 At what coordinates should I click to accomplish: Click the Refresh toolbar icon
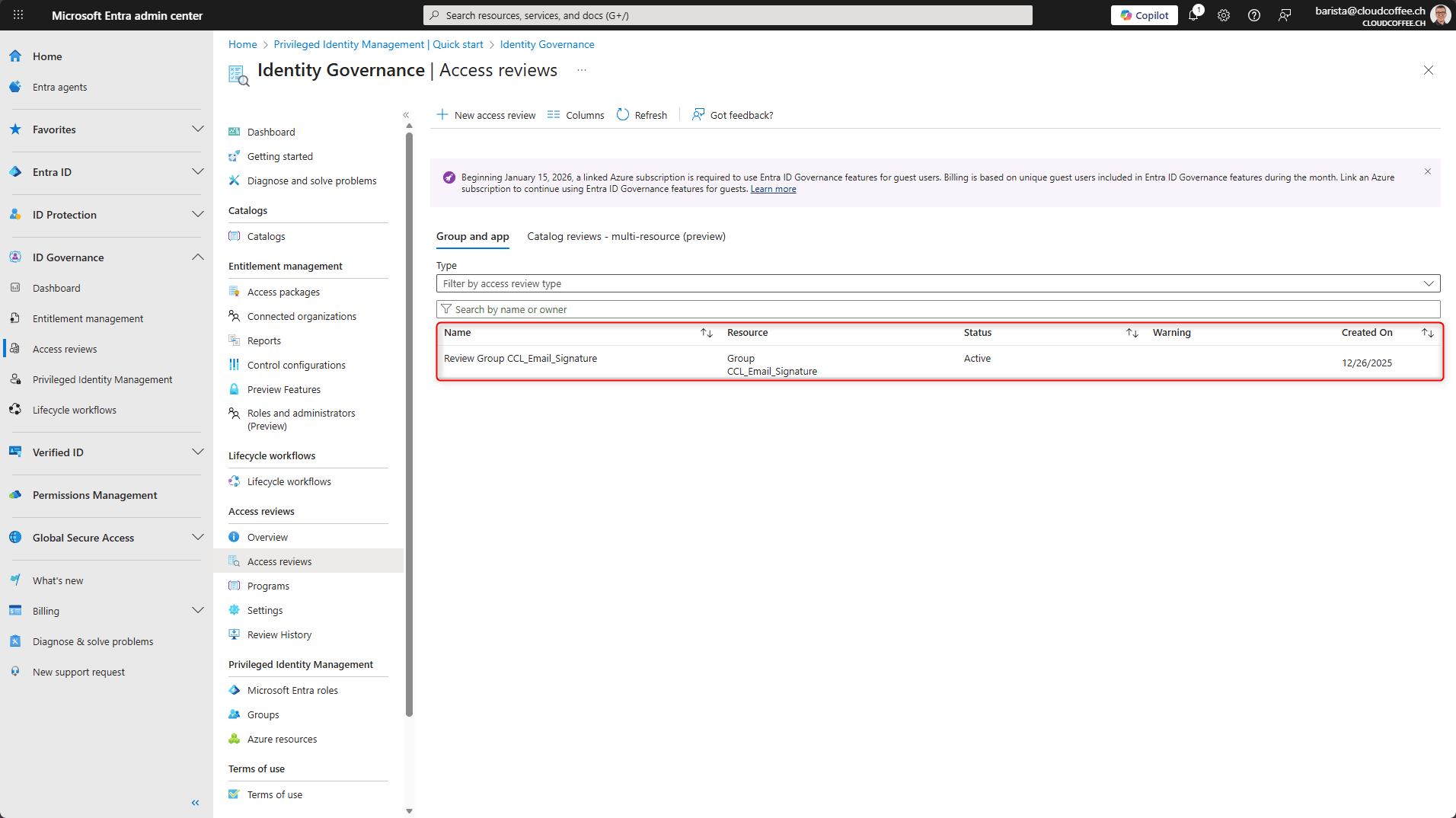click(641, 115)
